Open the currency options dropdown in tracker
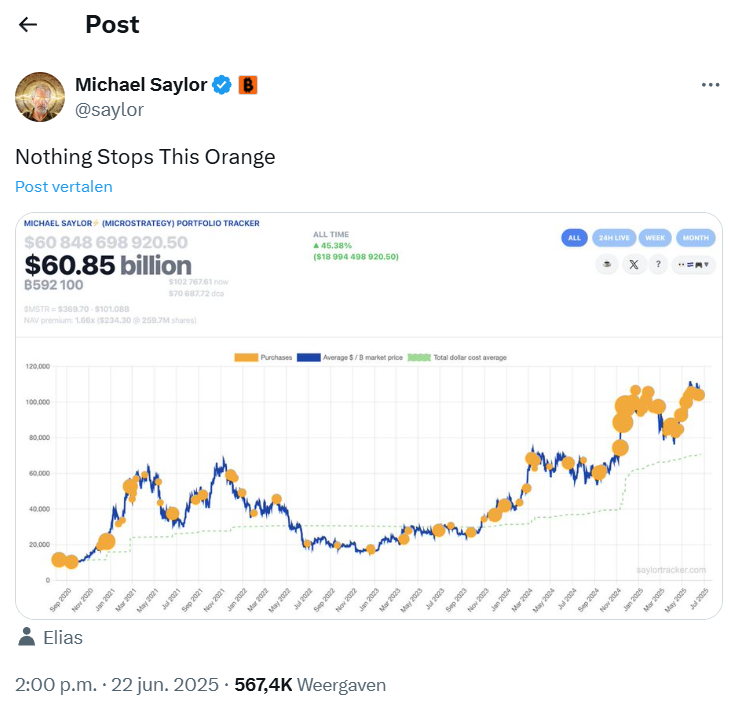The width and height of the screenshot is (742, 709). (693, 265)
